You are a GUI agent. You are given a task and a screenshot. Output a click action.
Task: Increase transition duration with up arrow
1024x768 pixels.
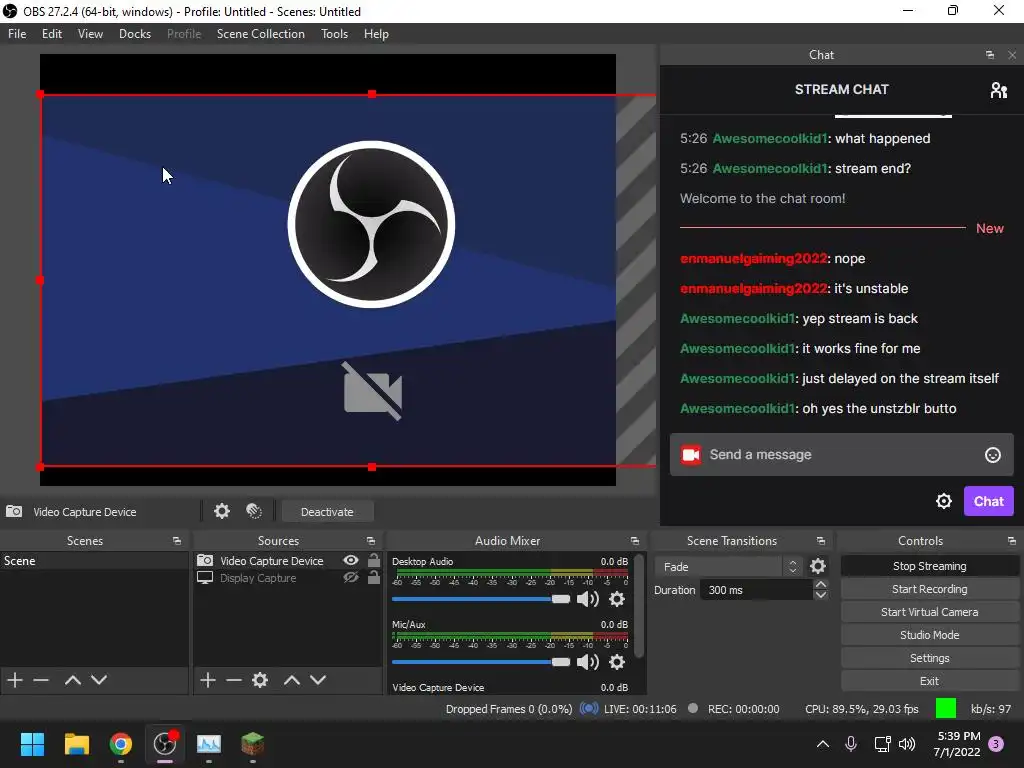821,584
